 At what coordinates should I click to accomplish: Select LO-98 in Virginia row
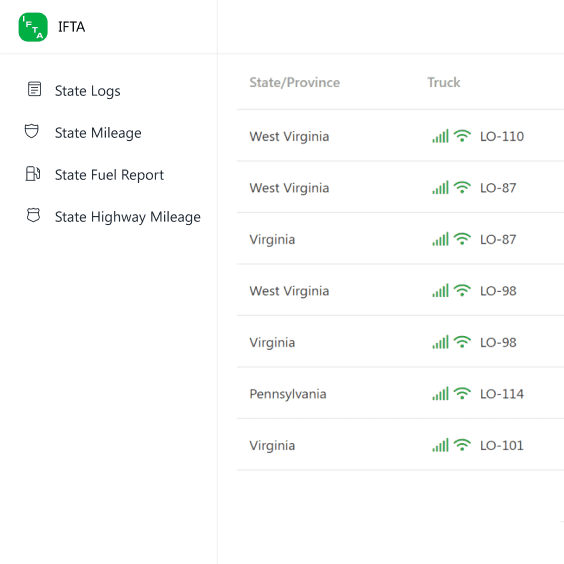(x=498, y=342)
